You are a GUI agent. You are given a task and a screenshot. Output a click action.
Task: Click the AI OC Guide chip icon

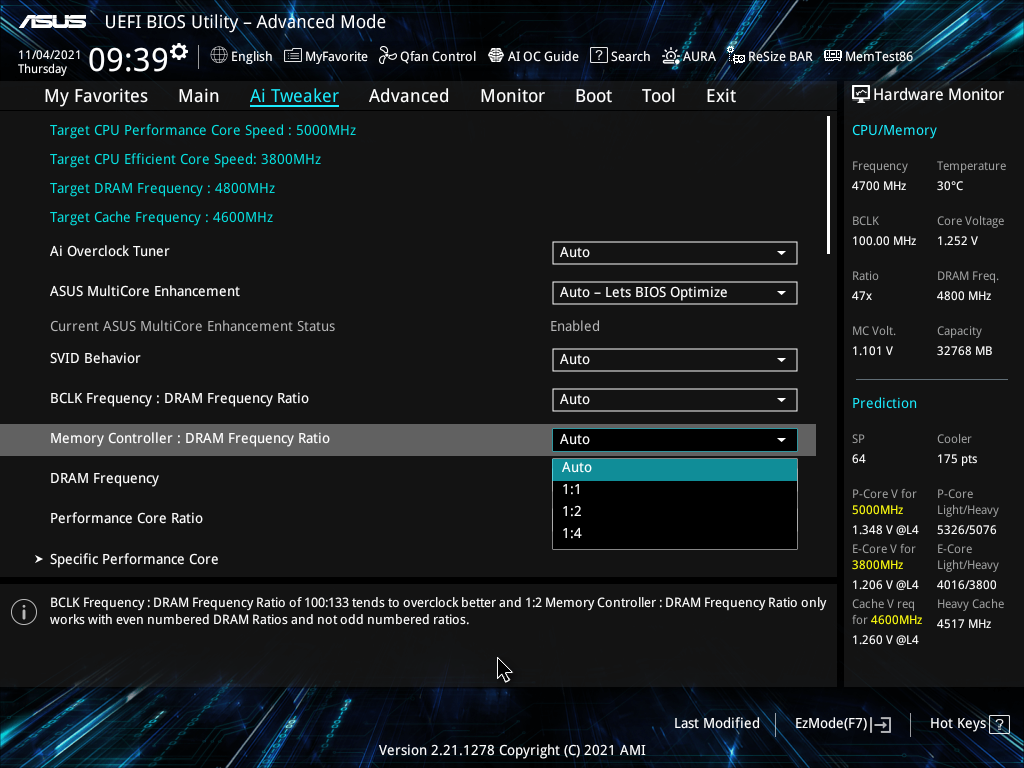pyautogui.click(x=496, y=56)
